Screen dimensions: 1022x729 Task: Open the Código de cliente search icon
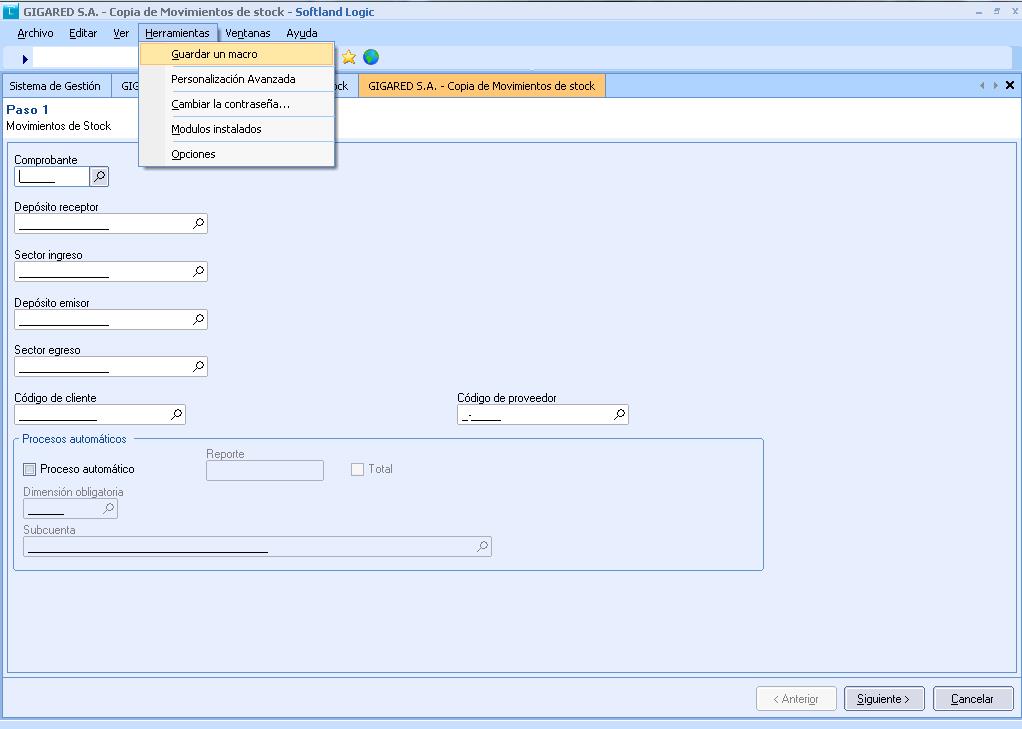click(176, 414)
